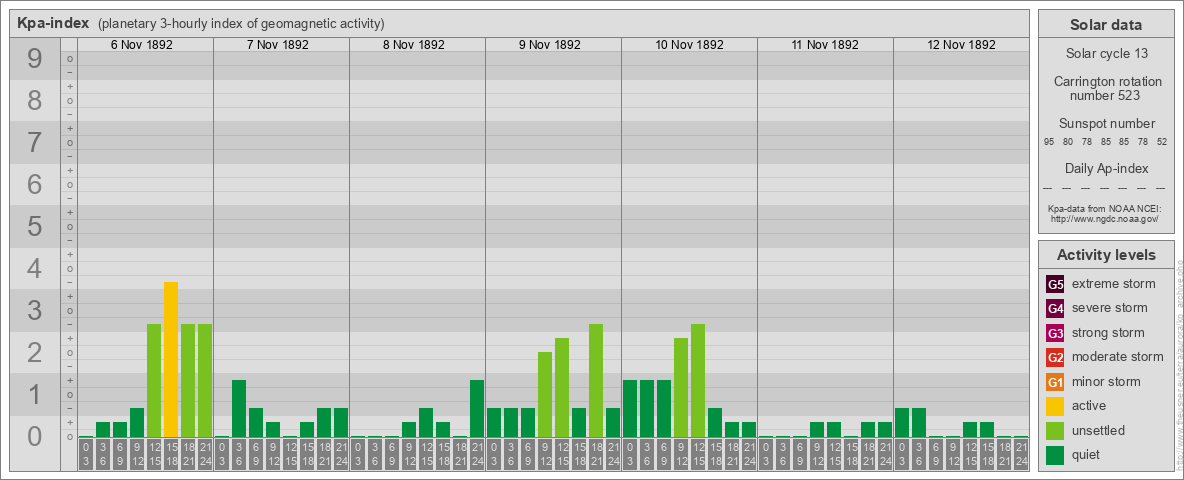Select the 10 Nov 1892 date header

[x=689, y=45]
